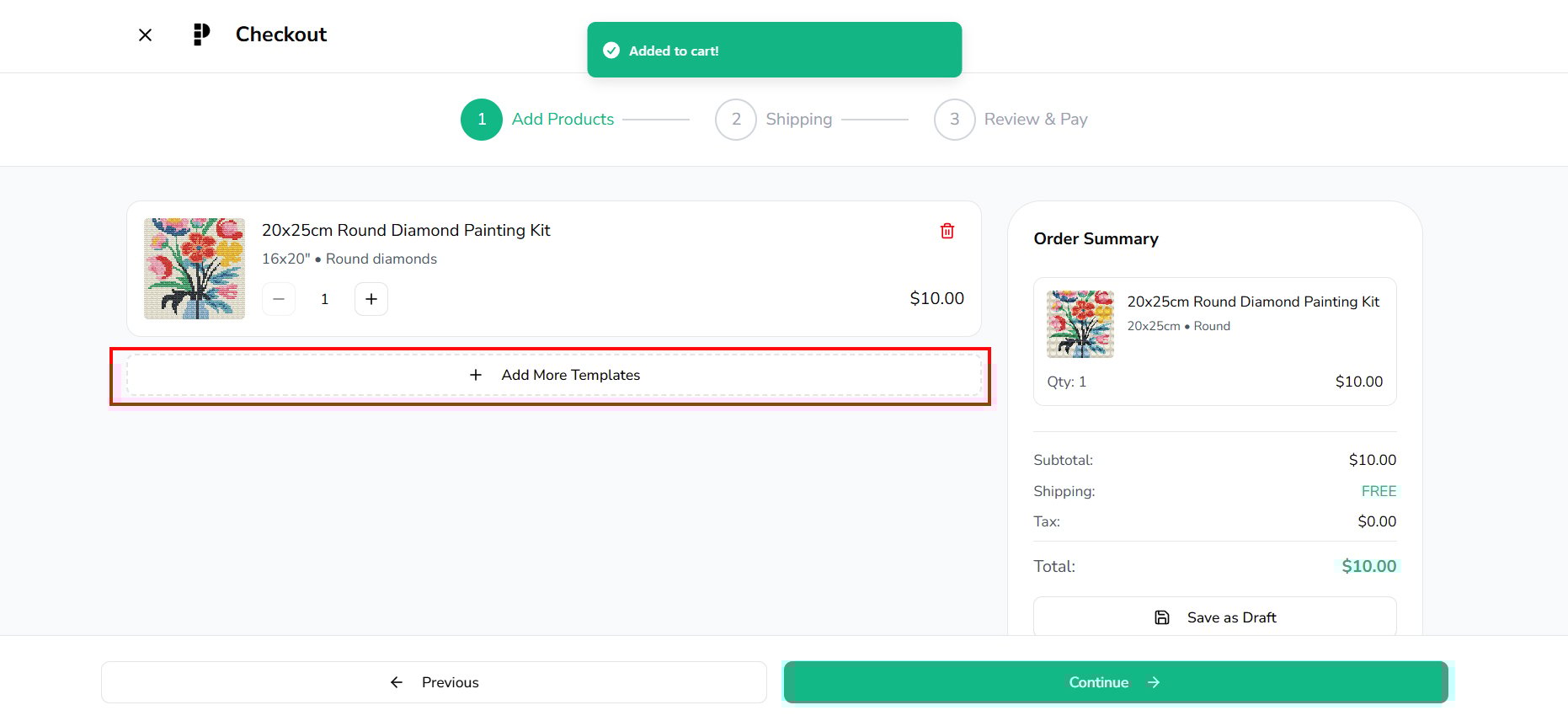Image resolution: width=1568 pixels, height=721 pixels.
Task: Click the Add More Templates button
Action: coord(554,375)
